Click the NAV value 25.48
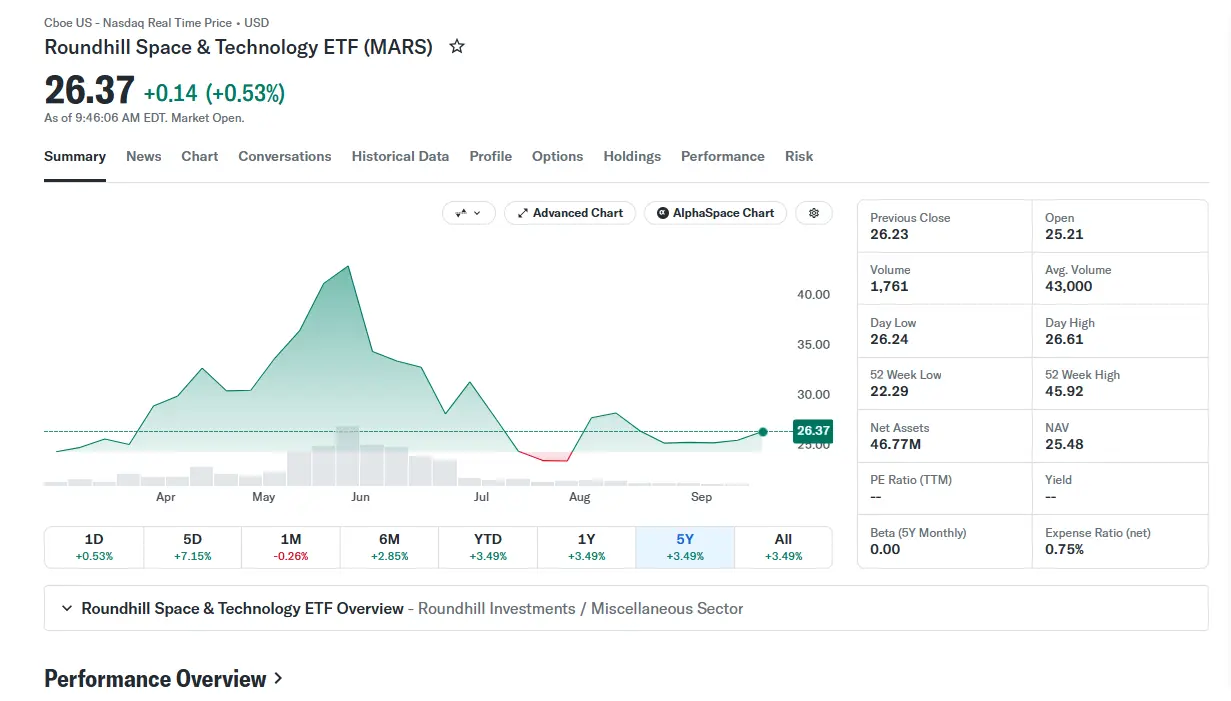Image resolution: width=1231 pixels, height=701 pixels. point(1064,445)
